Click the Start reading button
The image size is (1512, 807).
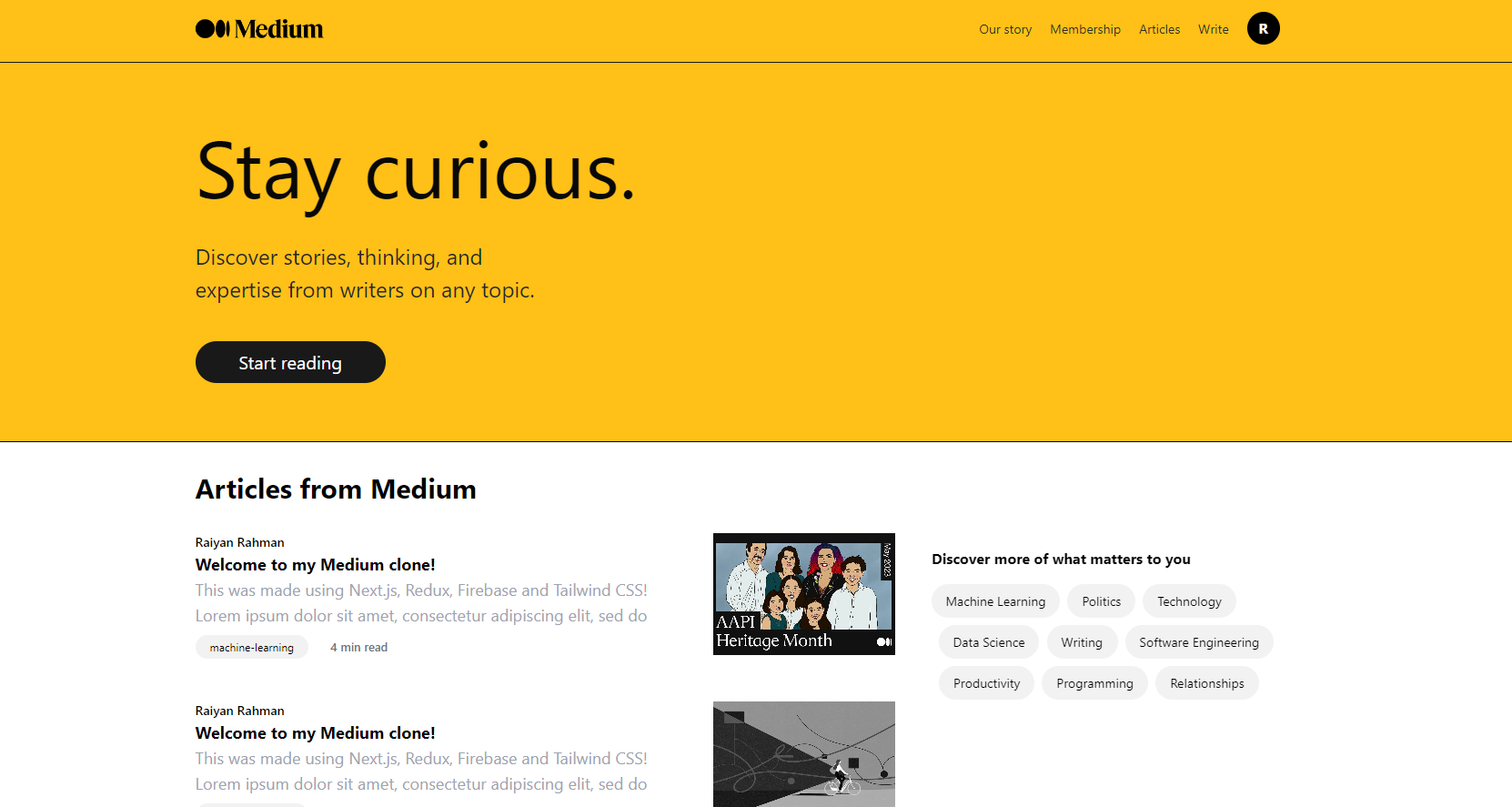click(290, 362)
